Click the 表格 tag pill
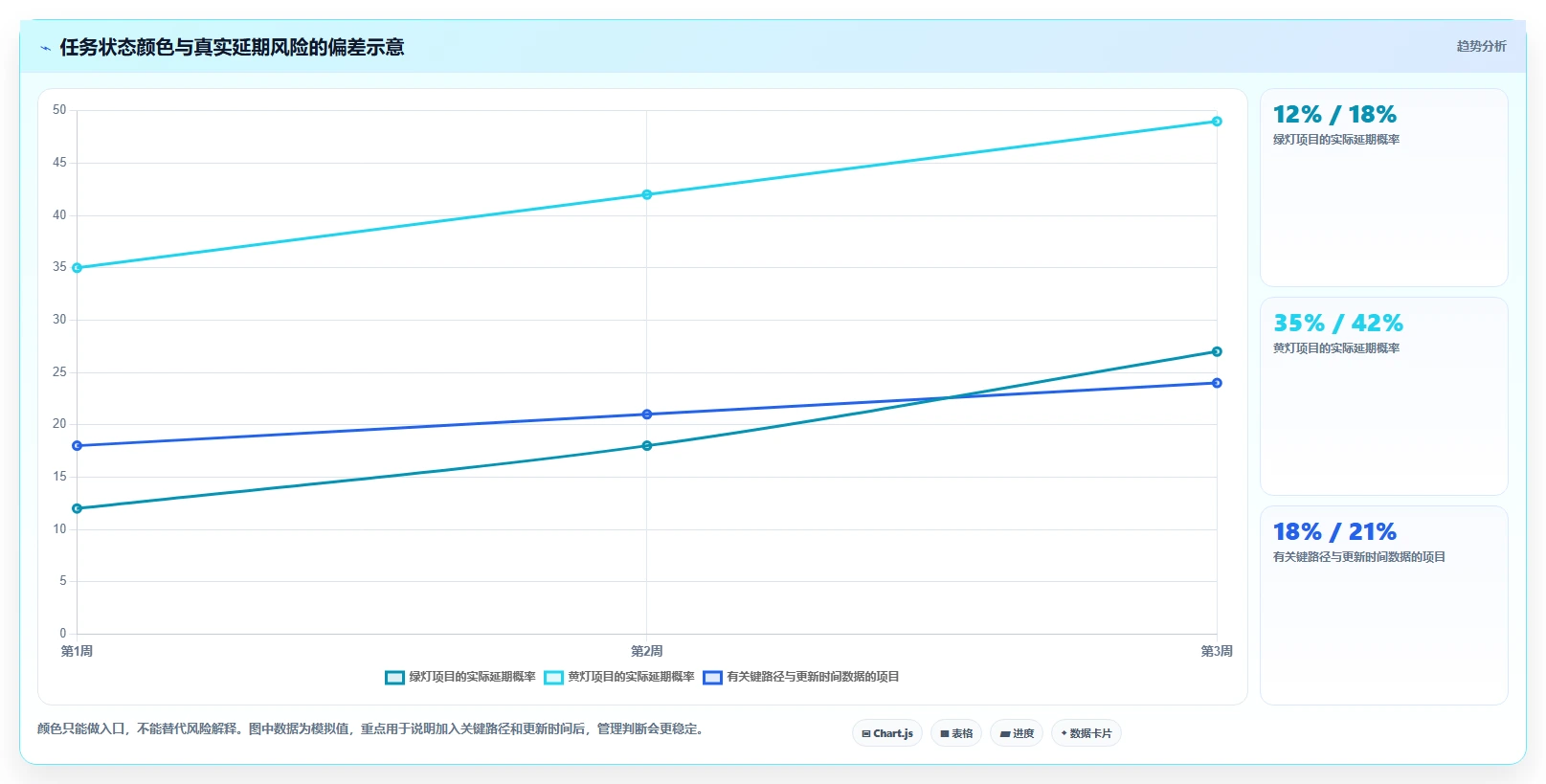The width and height of the screenshot is (1546, 784). (x=956, y=733)
